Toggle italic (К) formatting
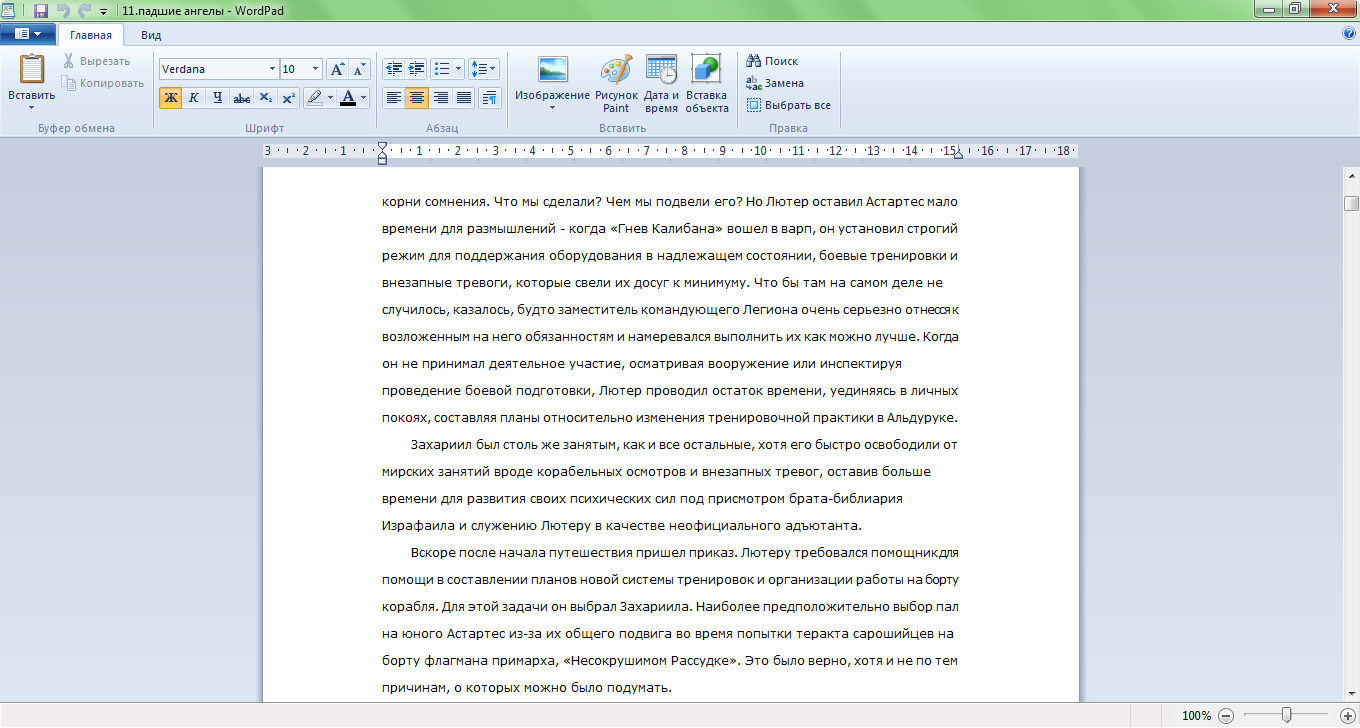The width and height of the screenshot is (1360, 728). pos(193,98)
